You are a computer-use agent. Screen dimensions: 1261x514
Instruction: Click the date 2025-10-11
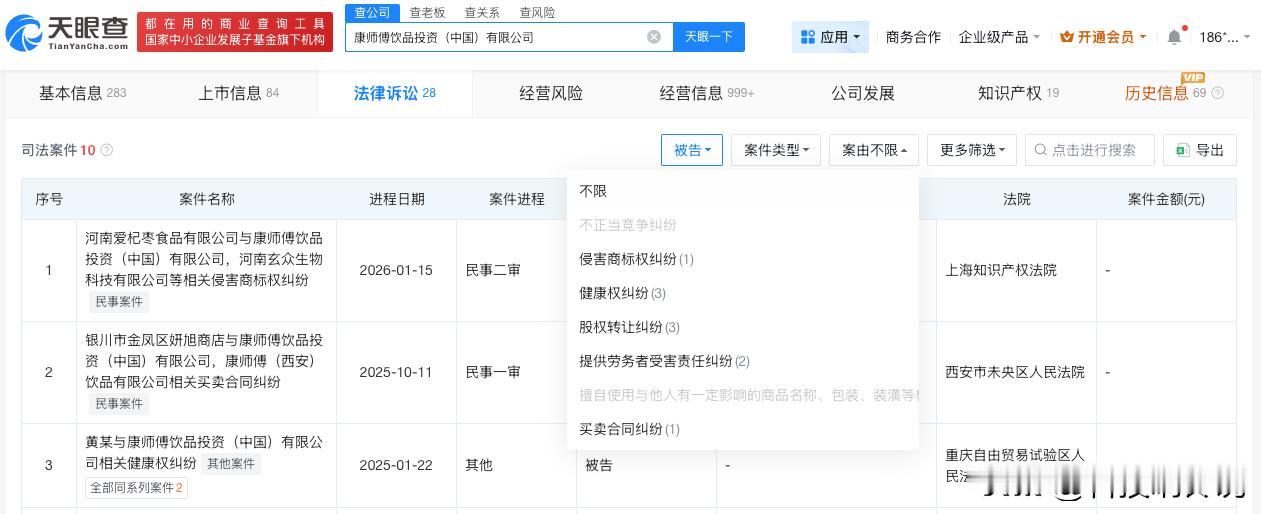[396, 372]
